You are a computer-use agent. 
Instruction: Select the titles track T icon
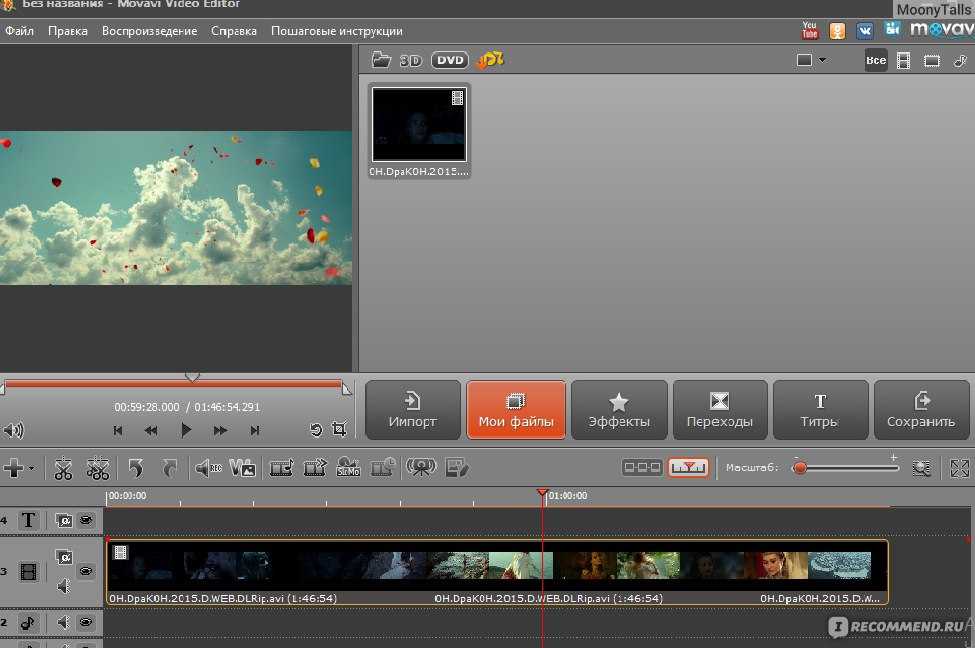tap(28, 520)
